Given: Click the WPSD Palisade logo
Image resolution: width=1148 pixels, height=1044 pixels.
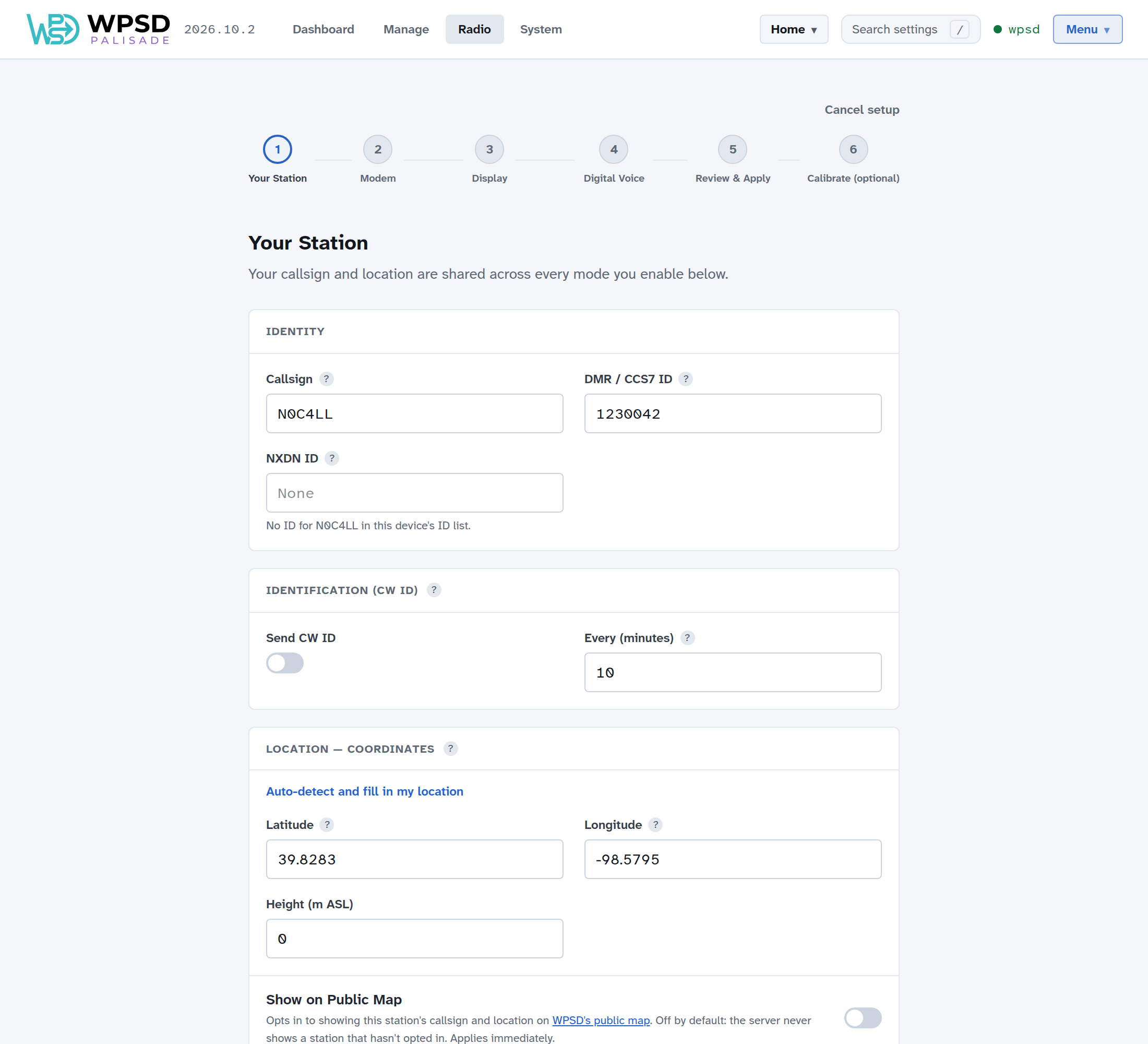Looking at the screenshot, I should click(98, 29).
